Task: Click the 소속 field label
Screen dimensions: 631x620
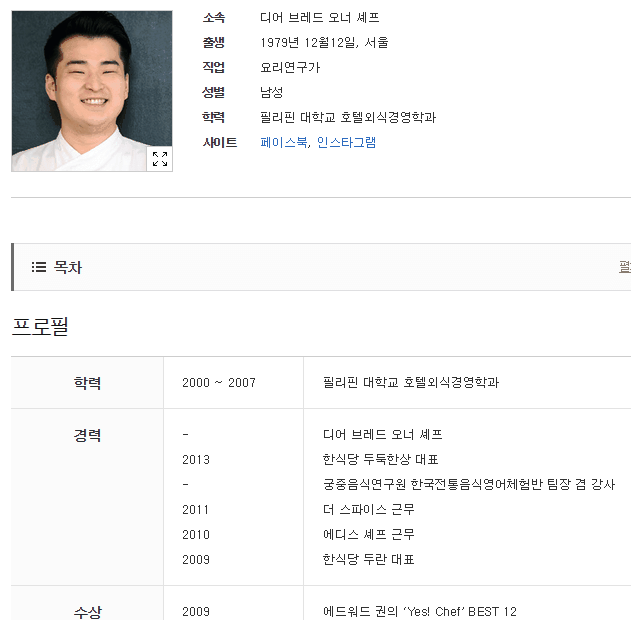Action: click(x=214, y=17)
